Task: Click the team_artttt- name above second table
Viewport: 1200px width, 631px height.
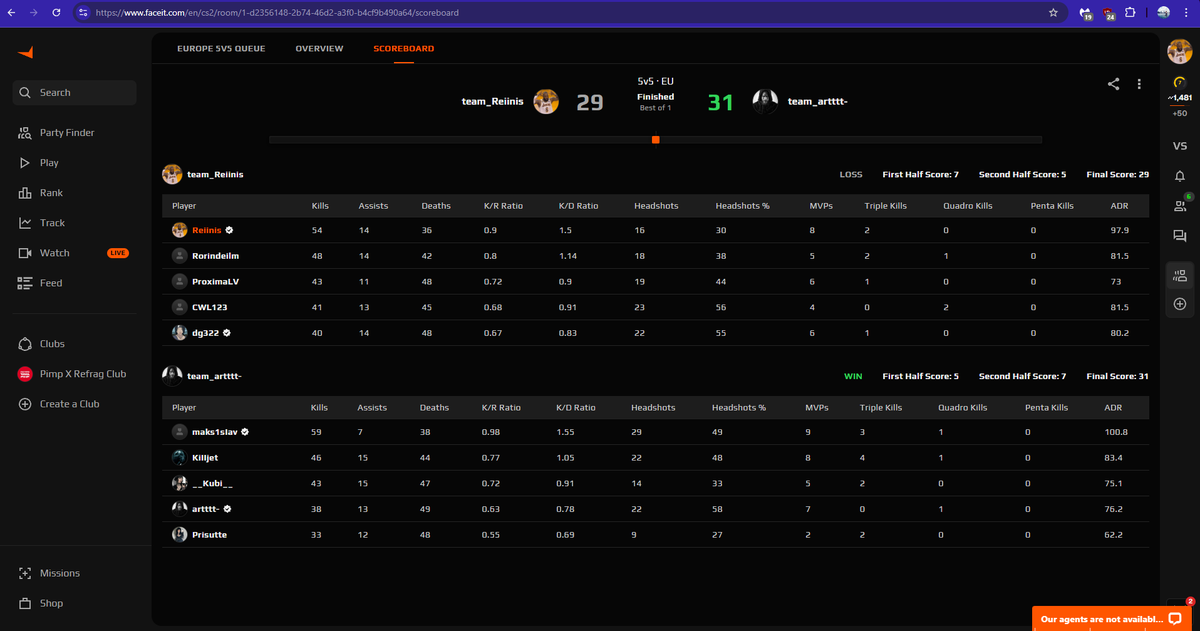Action: pyautogui.click(x=214, y=376)
